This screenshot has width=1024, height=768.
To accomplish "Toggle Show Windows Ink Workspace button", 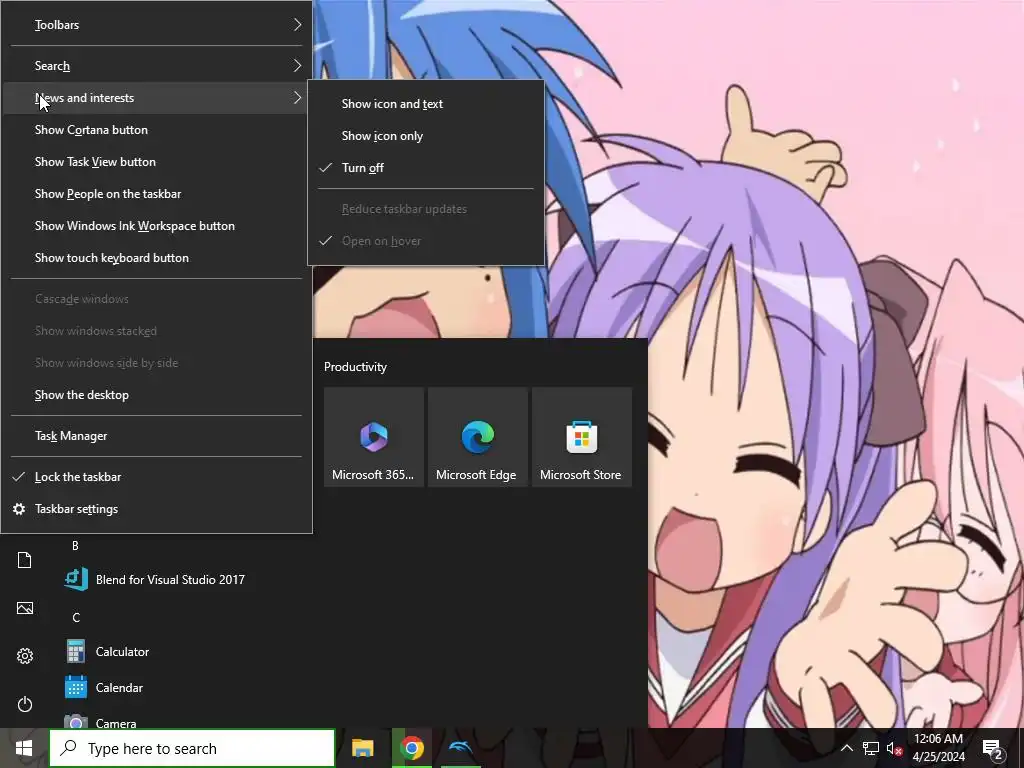I will (x=157, y=226).
